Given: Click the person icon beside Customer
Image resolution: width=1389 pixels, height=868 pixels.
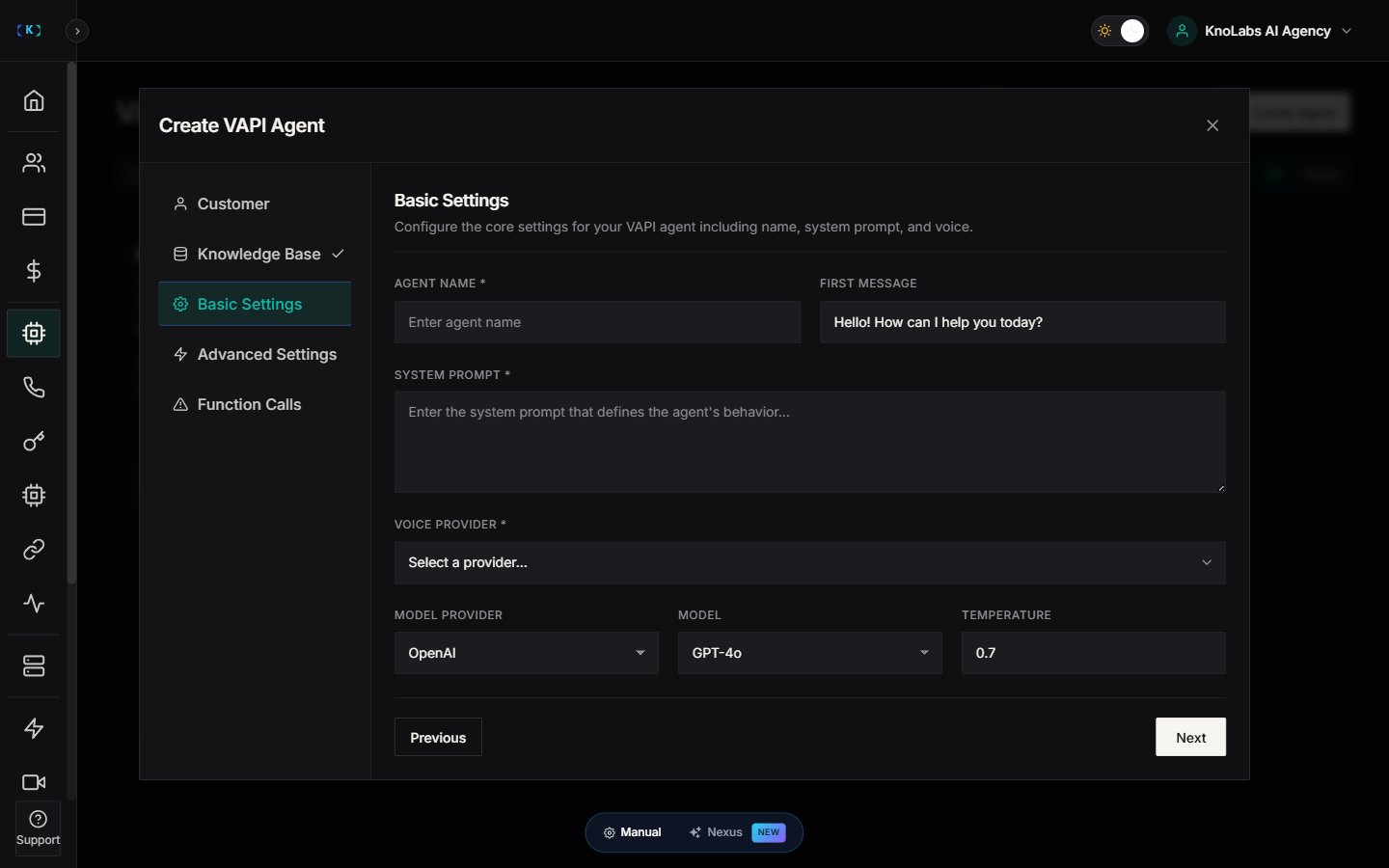Looking at the screenshot, I should (180, 203).
